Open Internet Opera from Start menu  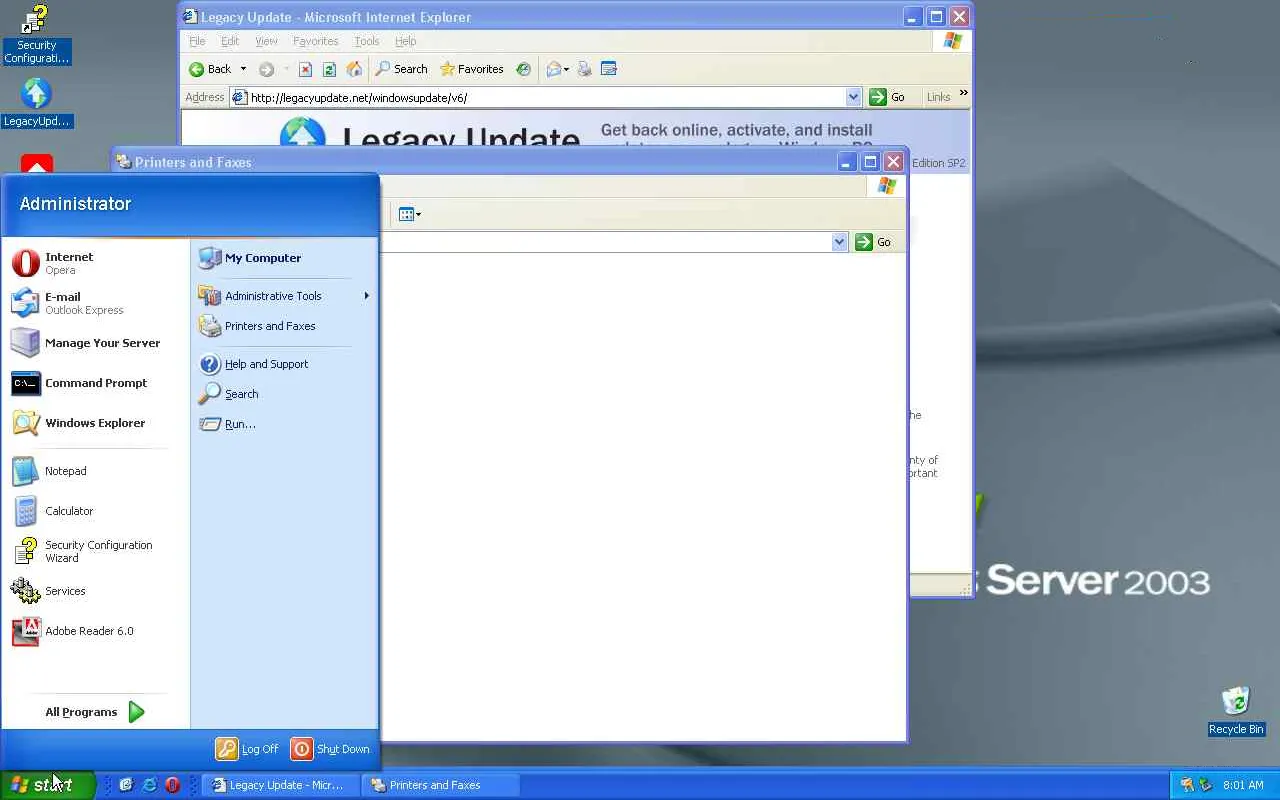(x=96, y=263)
